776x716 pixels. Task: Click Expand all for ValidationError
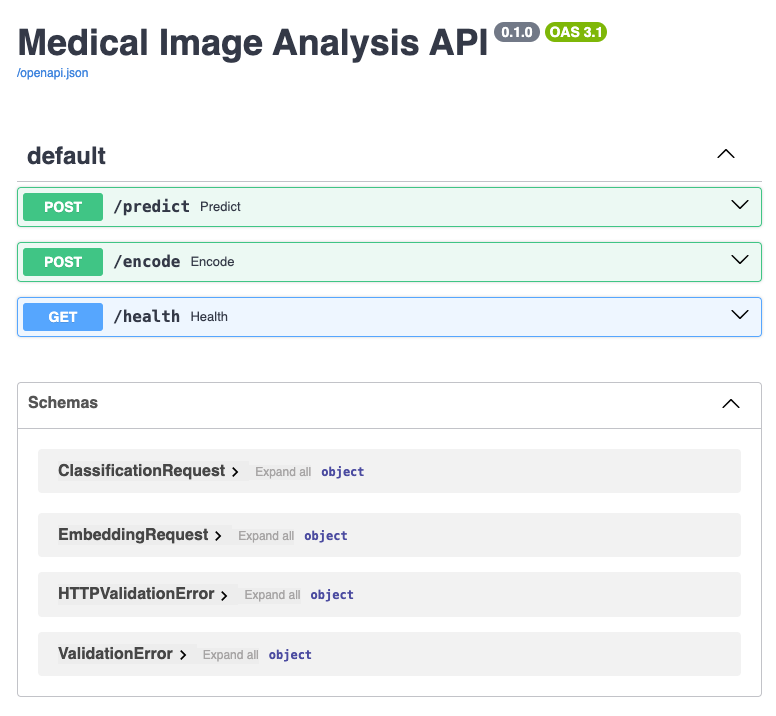231,655
